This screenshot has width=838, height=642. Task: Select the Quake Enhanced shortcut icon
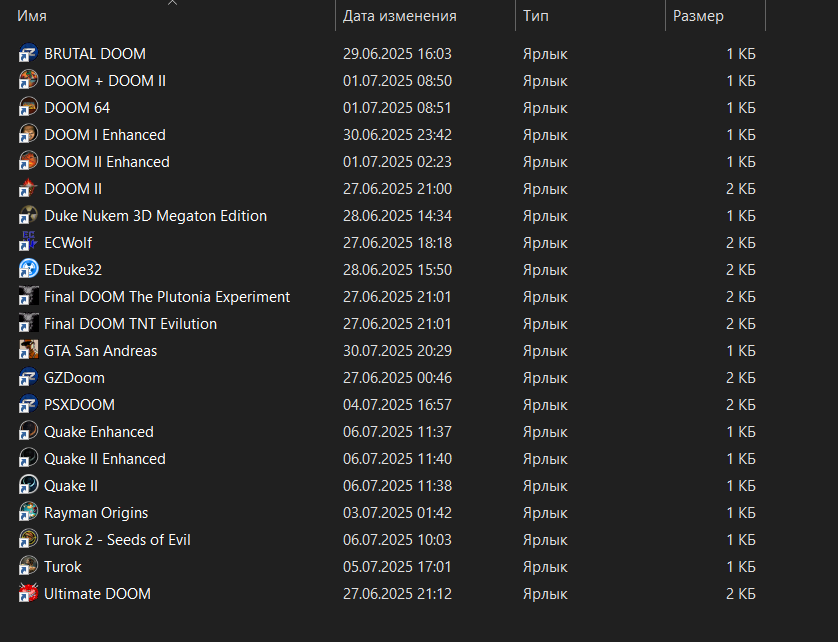tap(28, 431)
